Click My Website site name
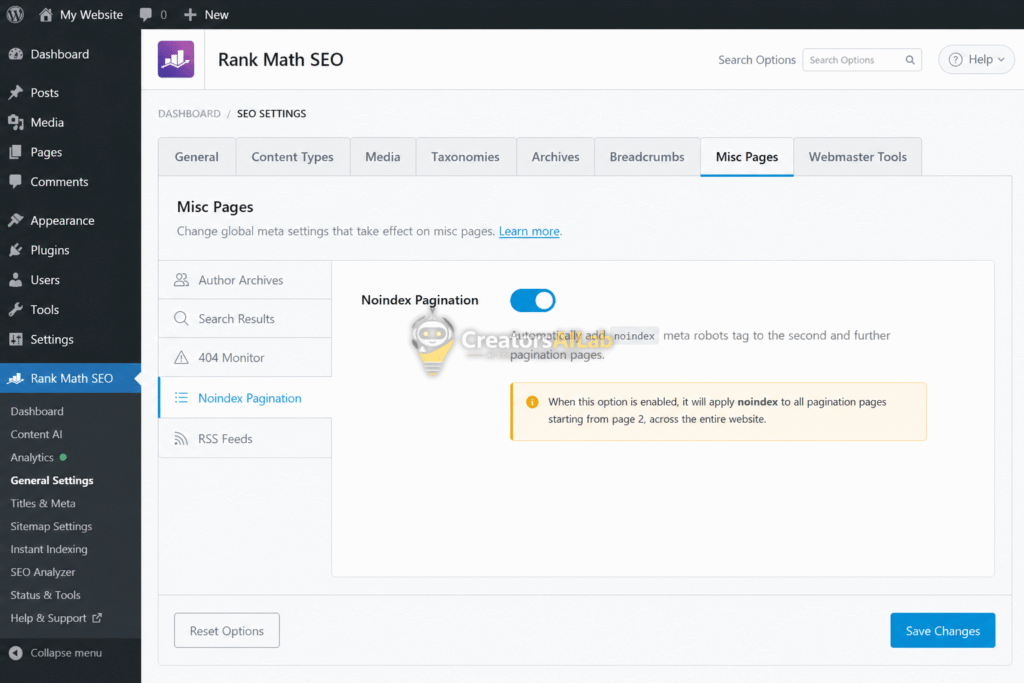 pos(91,14)
